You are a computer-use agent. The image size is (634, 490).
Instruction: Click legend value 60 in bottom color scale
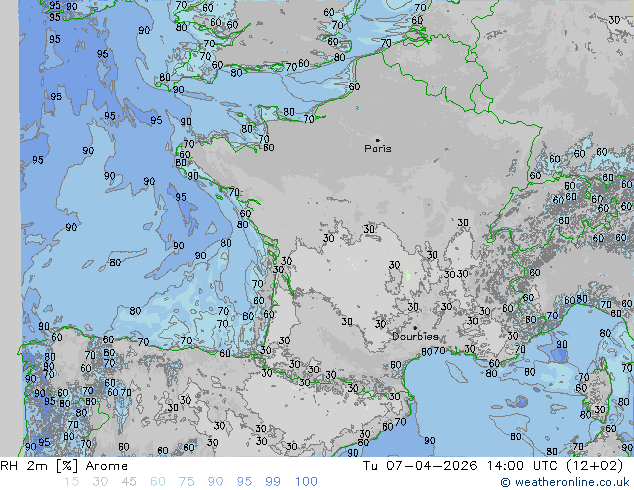158,482
